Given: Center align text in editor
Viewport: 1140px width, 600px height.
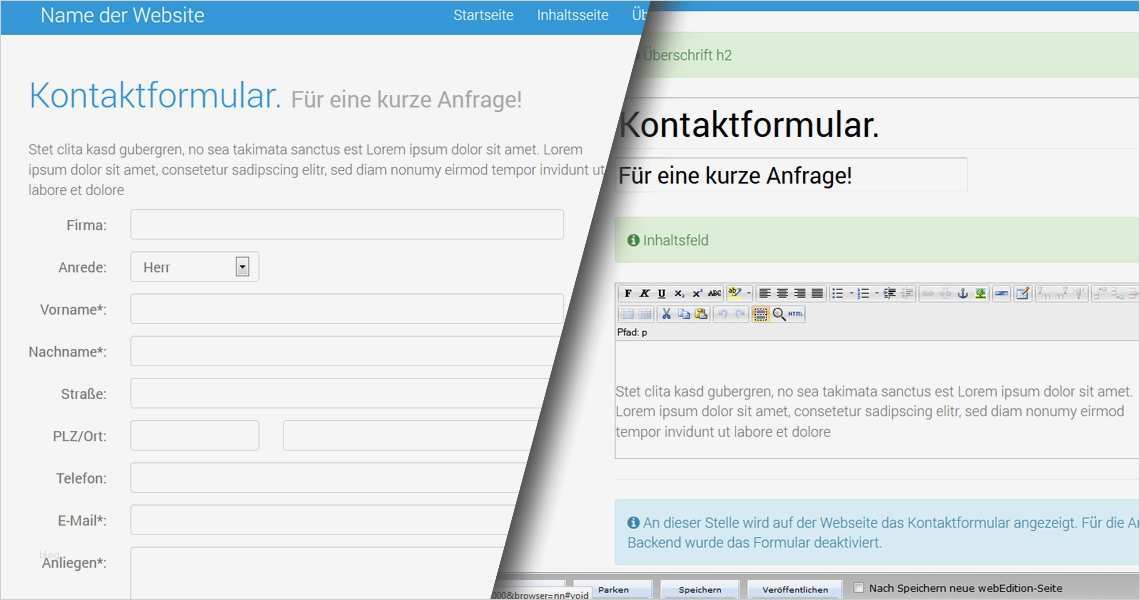Looking at the screenshot, I should [782, 293].
